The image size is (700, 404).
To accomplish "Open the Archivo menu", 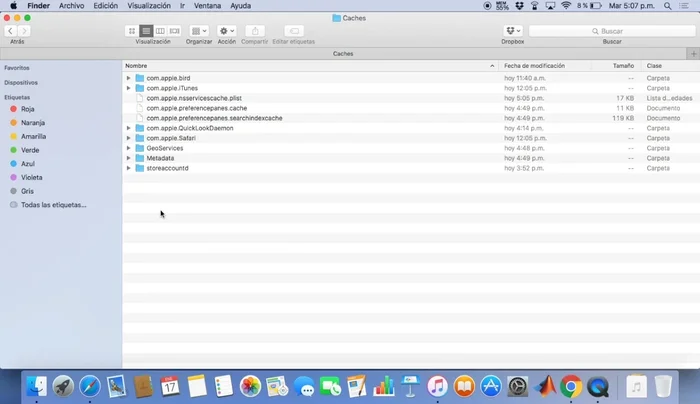I will pos(72,6).
